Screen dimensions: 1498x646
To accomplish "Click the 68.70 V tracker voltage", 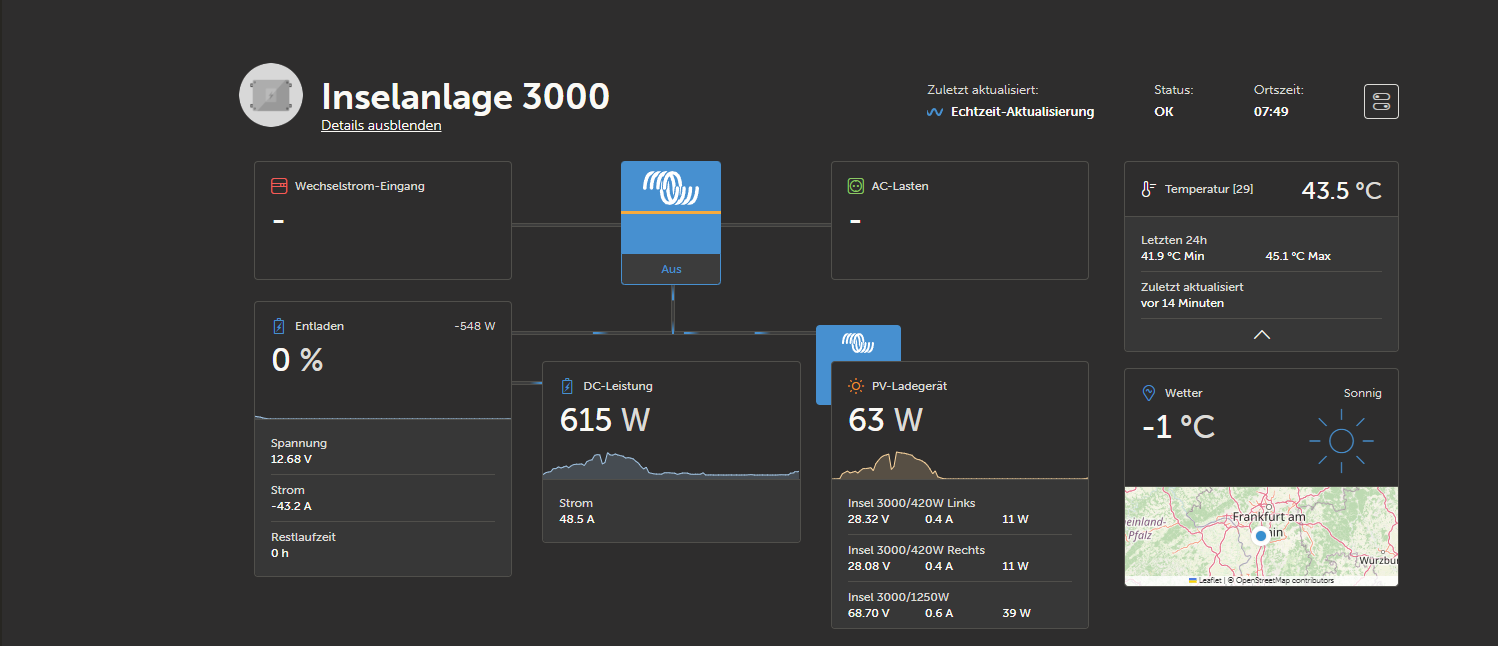I will click(869, 613).
